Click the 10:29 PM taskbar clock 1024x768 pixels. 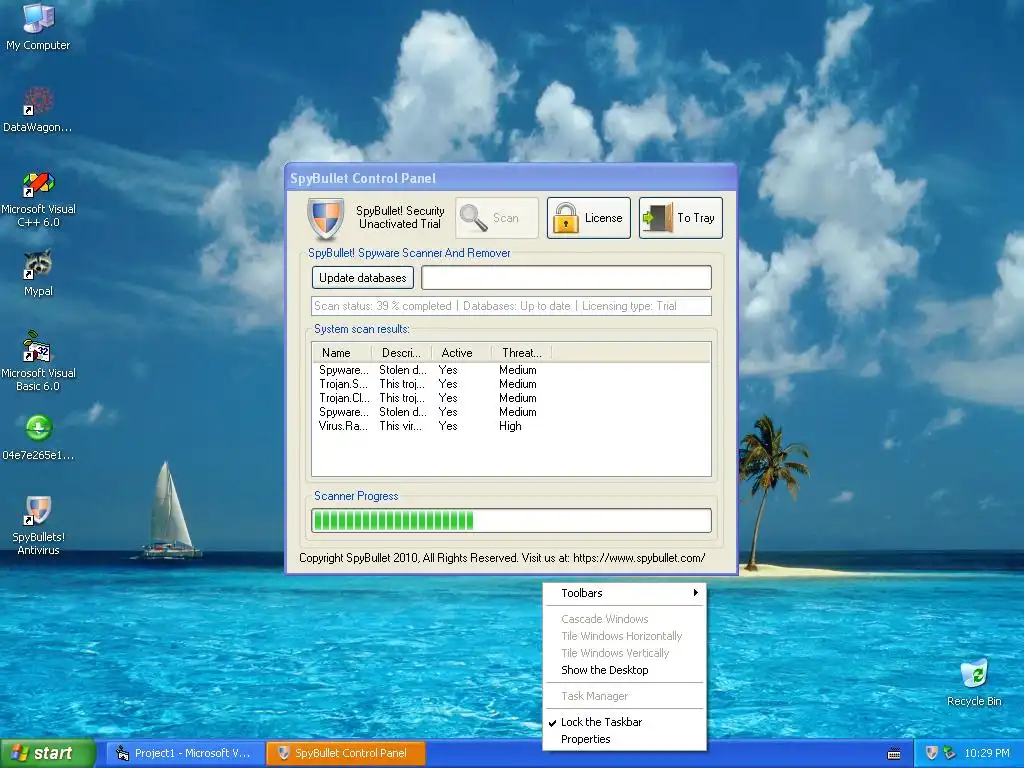(x=987, y=753)
